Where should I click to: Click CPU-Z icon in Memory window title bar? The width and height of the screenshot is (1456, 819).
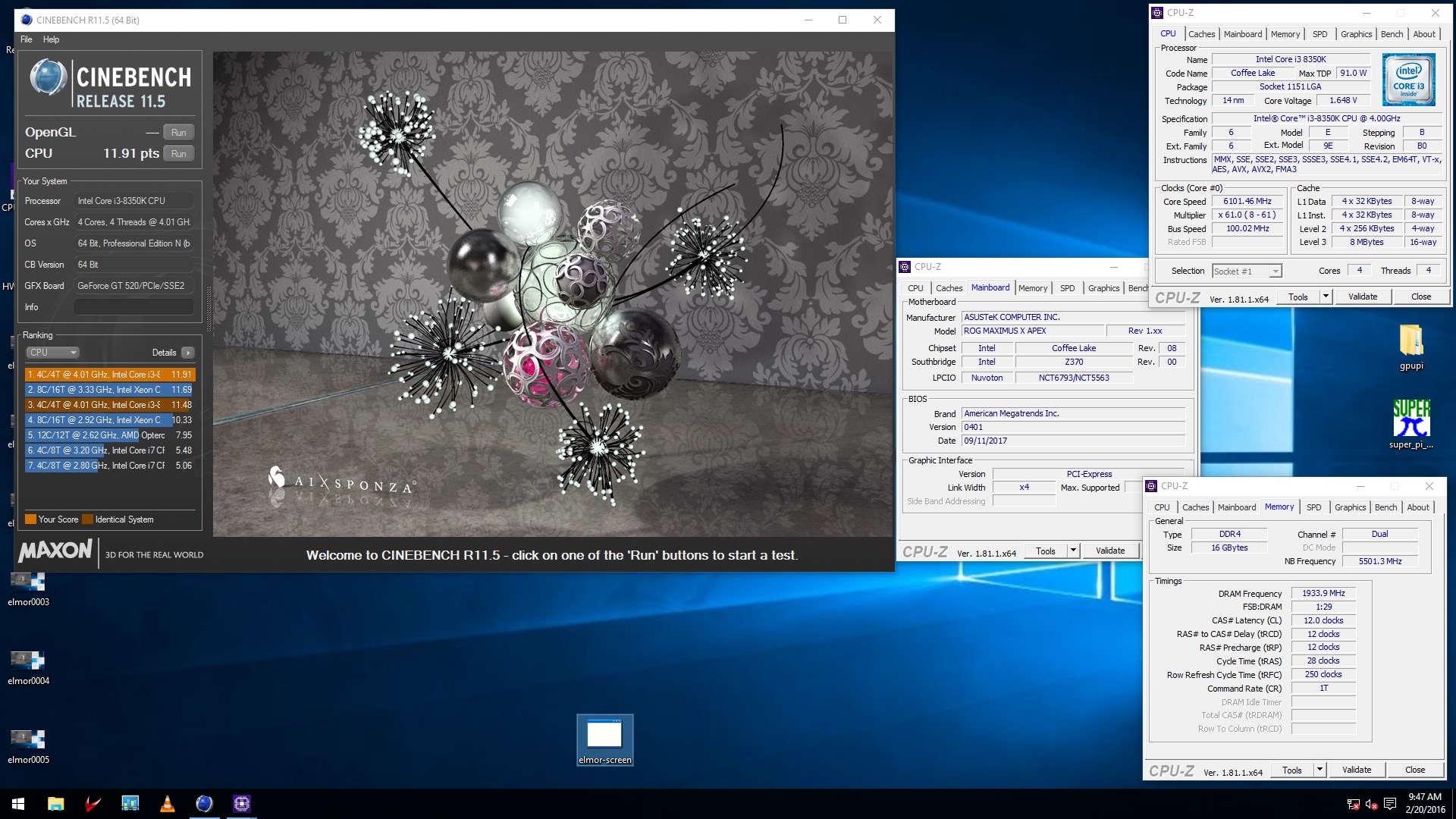click(x=1151, y=486)
